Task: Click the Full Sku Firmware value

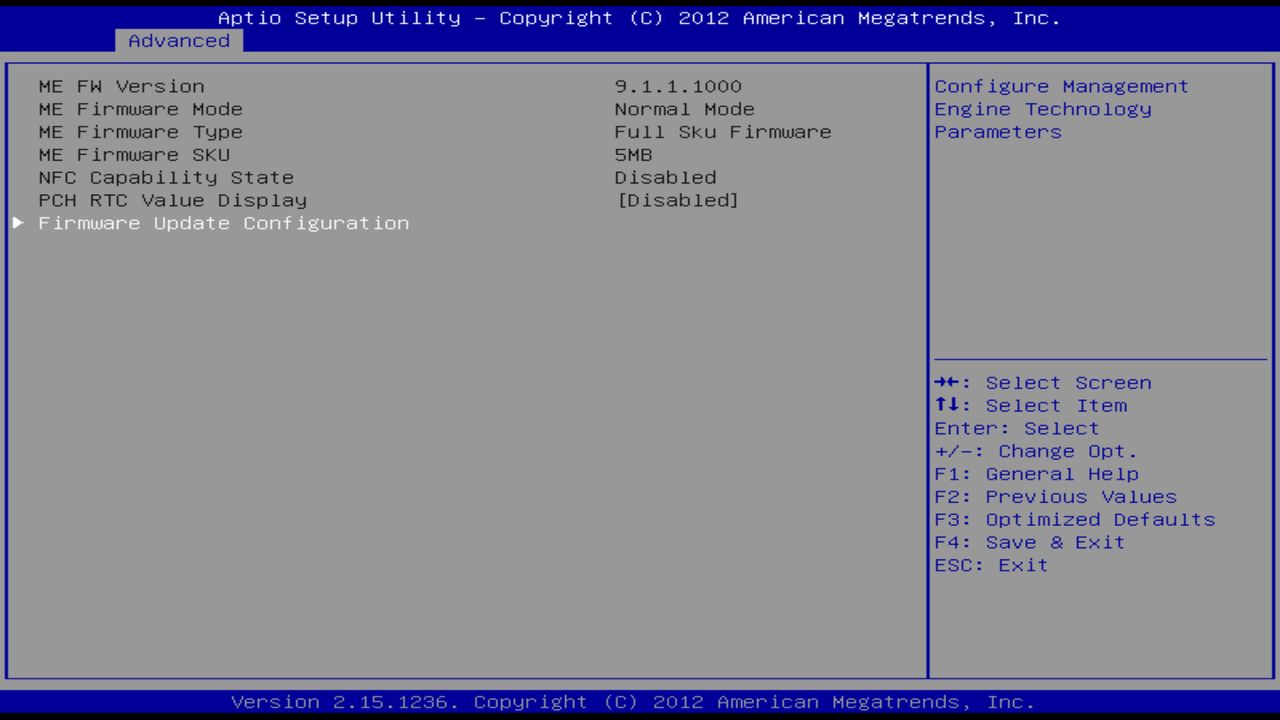Action: point(722,132)
